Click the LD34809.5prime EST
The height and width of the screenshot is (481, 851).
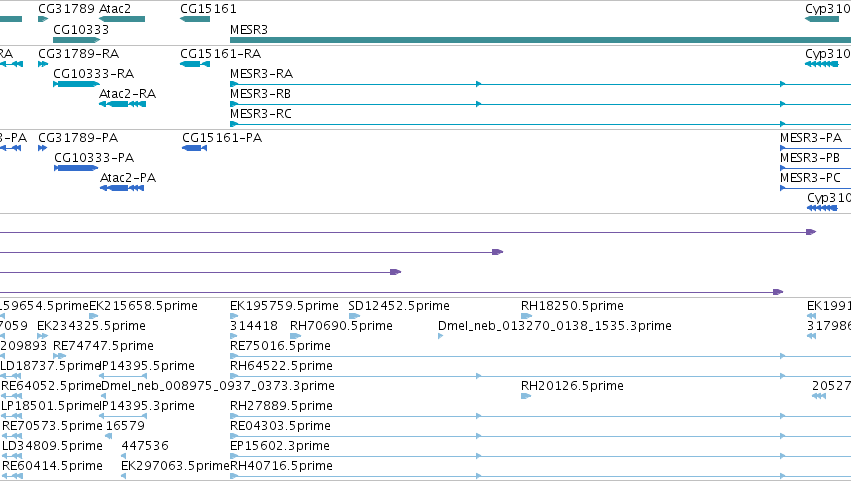11,457
